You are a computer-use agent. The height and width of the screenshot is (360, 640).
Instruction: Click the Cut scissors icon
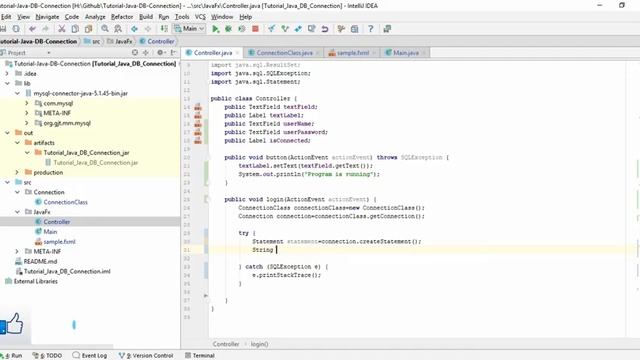[x=62, y=29]
